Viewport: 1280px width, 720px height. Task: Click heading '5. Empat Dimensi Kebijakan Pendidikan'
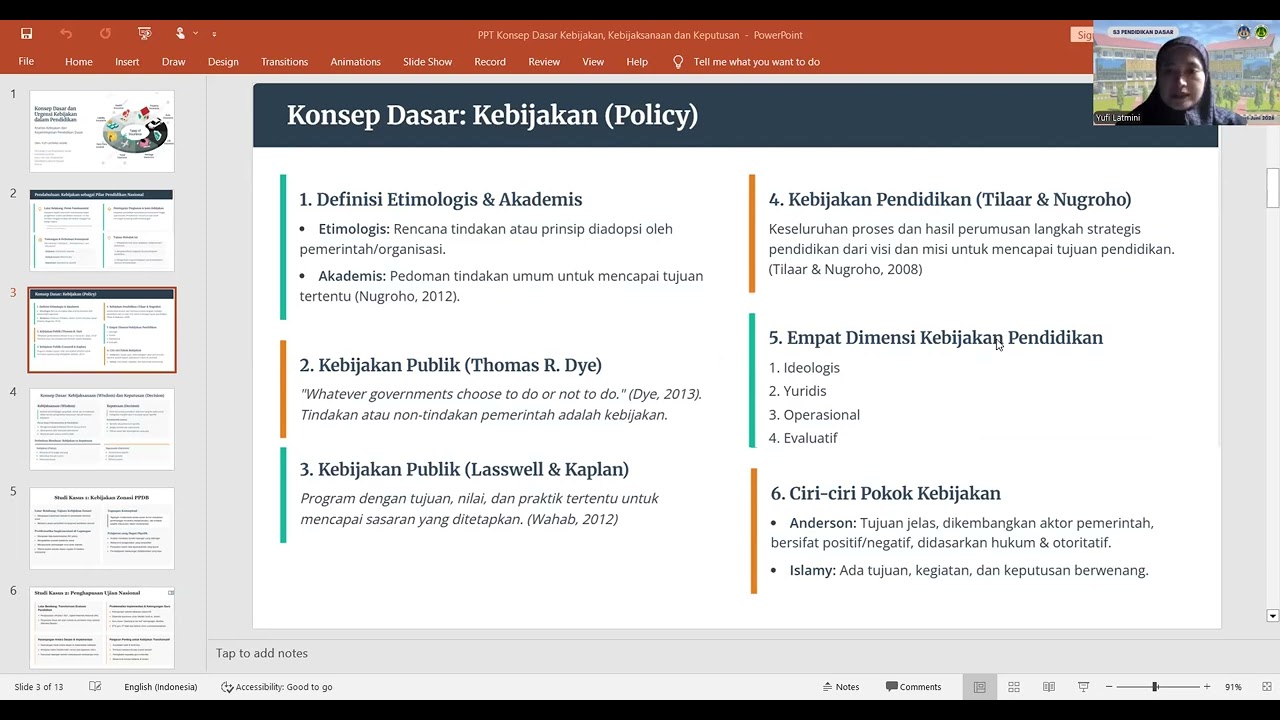[935, 337]
